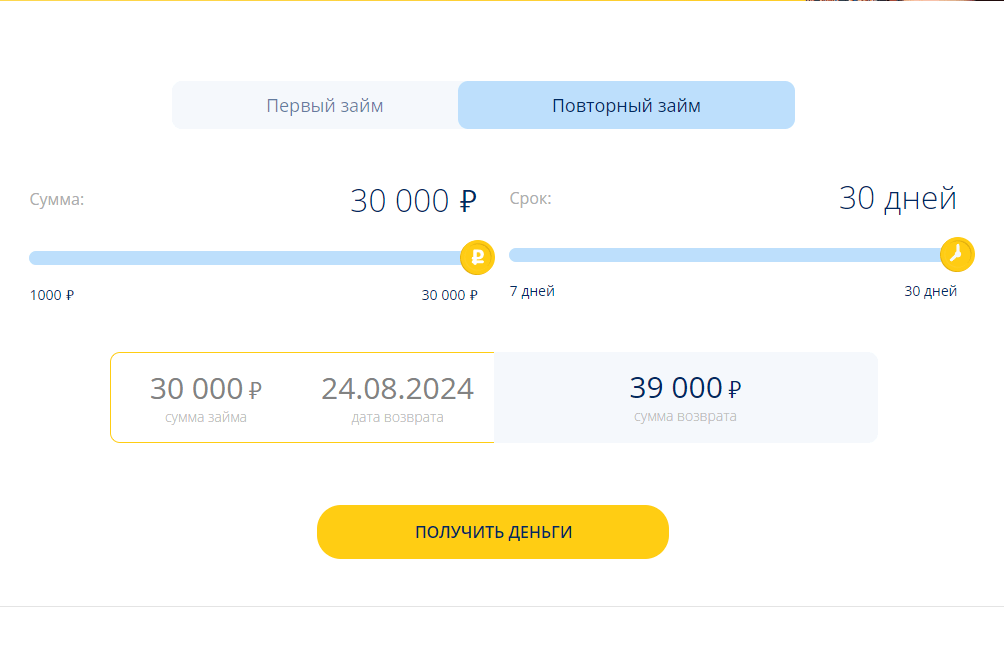
Task: Click the сумма займа 30 000 ₽ summary value
Action: [x=206, y=388]
